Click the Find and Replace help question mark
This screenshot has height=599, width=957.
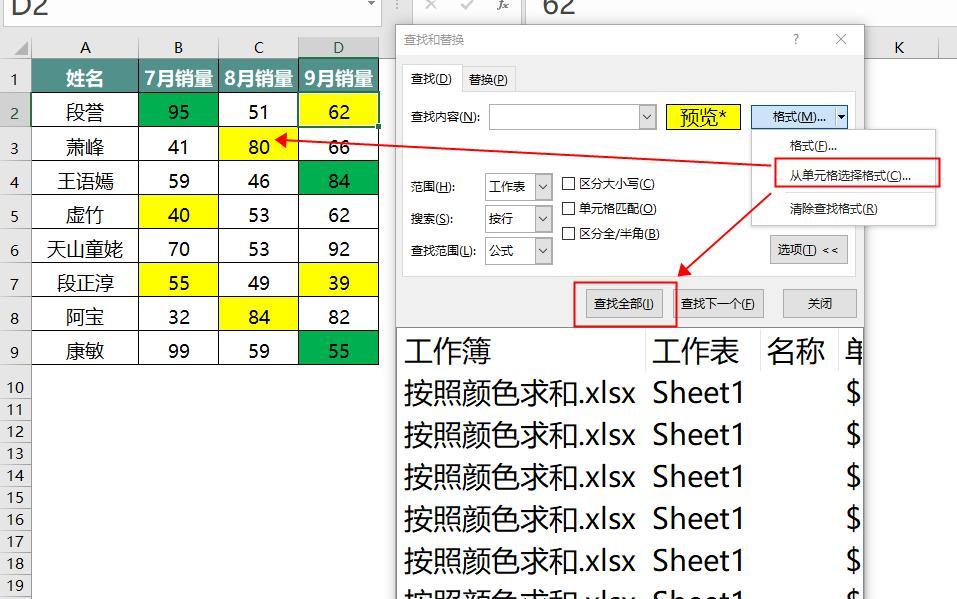click(796, 39)
